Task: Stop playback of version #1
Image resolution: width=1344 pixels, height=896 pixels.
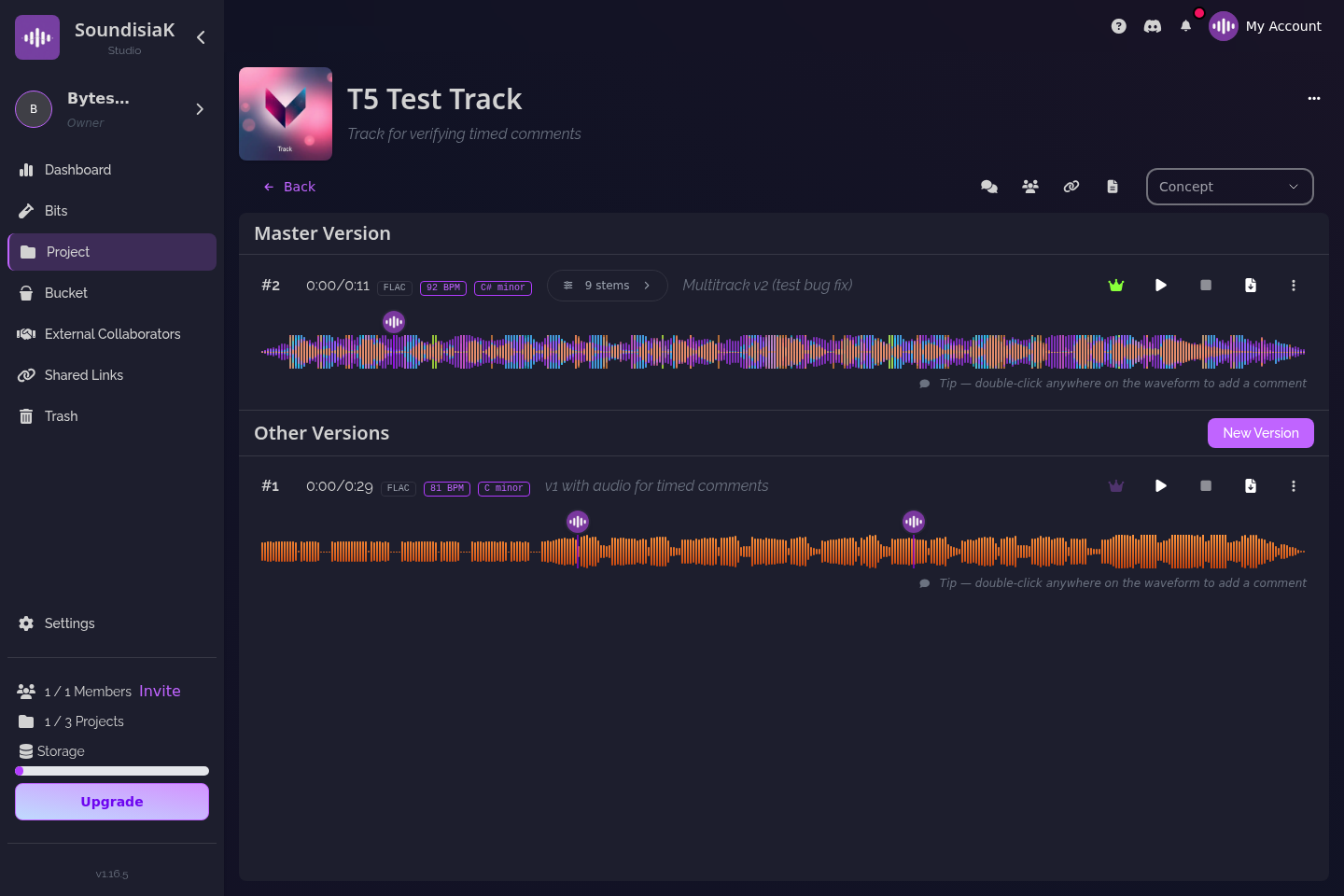Action: tap(1206, 486)
